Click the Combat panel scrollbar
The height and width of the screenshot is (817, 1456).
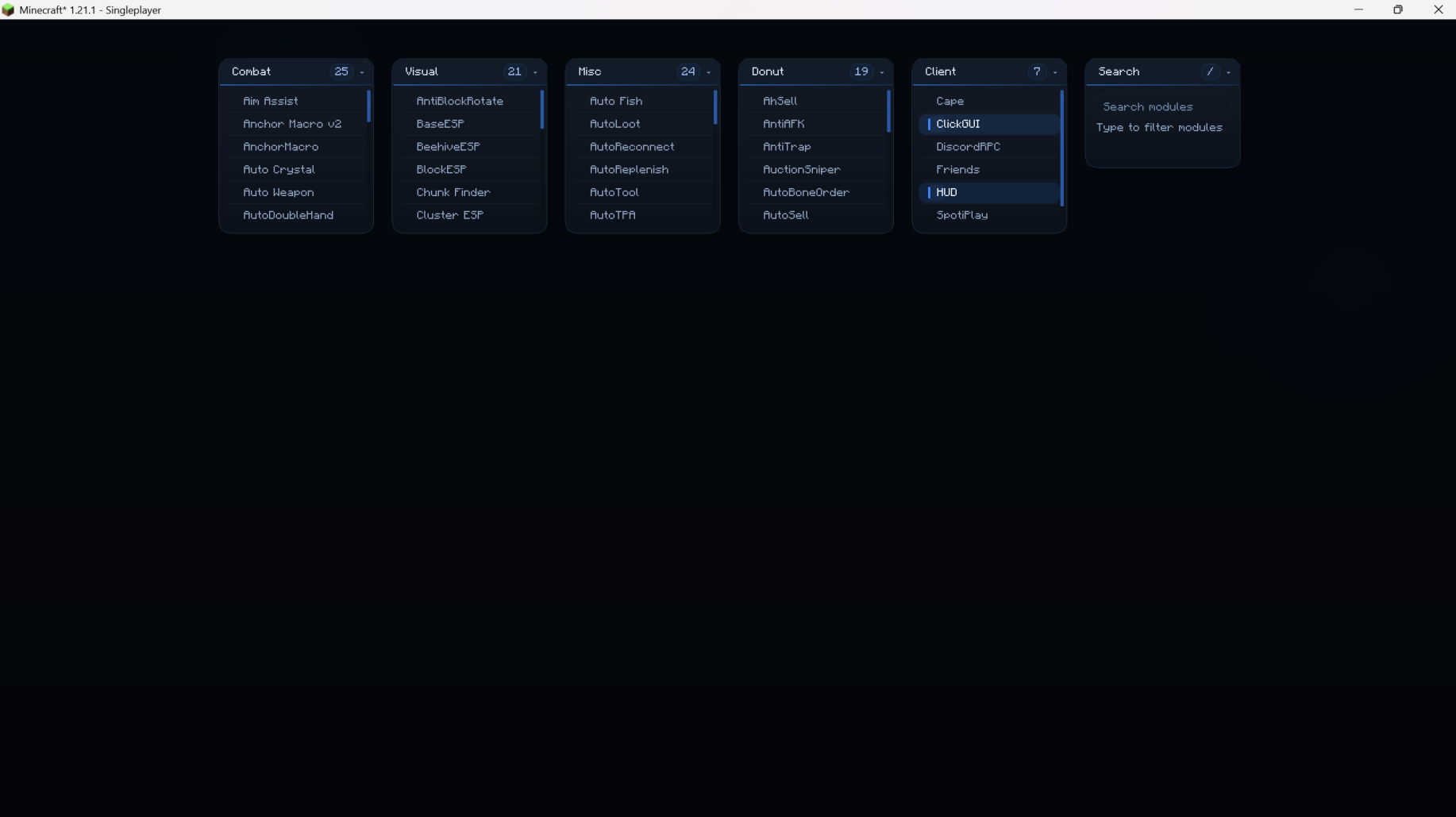pyautogui.click(x=368, y=106)
